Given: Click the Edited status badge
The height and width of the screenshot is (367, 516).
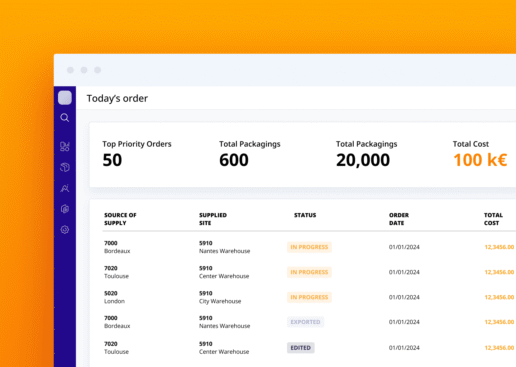Looking at the screenshot, I should (x=301, y=348).
